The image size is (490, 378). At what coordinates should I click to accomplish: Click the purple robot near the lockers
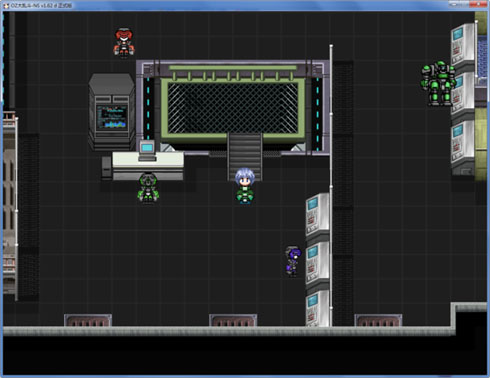pos(293,261)
